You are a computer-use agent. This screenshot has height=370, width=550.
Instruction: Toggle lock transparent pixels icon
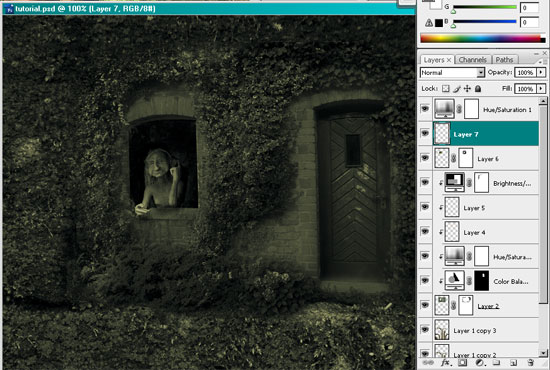pyautogui.click(x=445, y=89)
